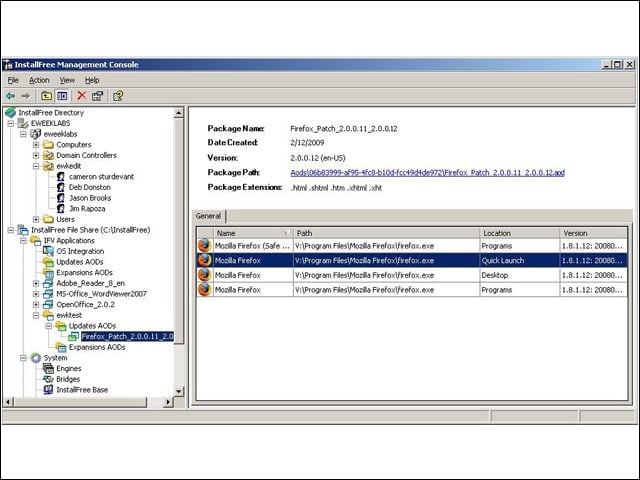The height and width of the screenshot is (480, 640).
Task: Expand the OpenOffice_2.0.2 node
Action: [36, 304]
